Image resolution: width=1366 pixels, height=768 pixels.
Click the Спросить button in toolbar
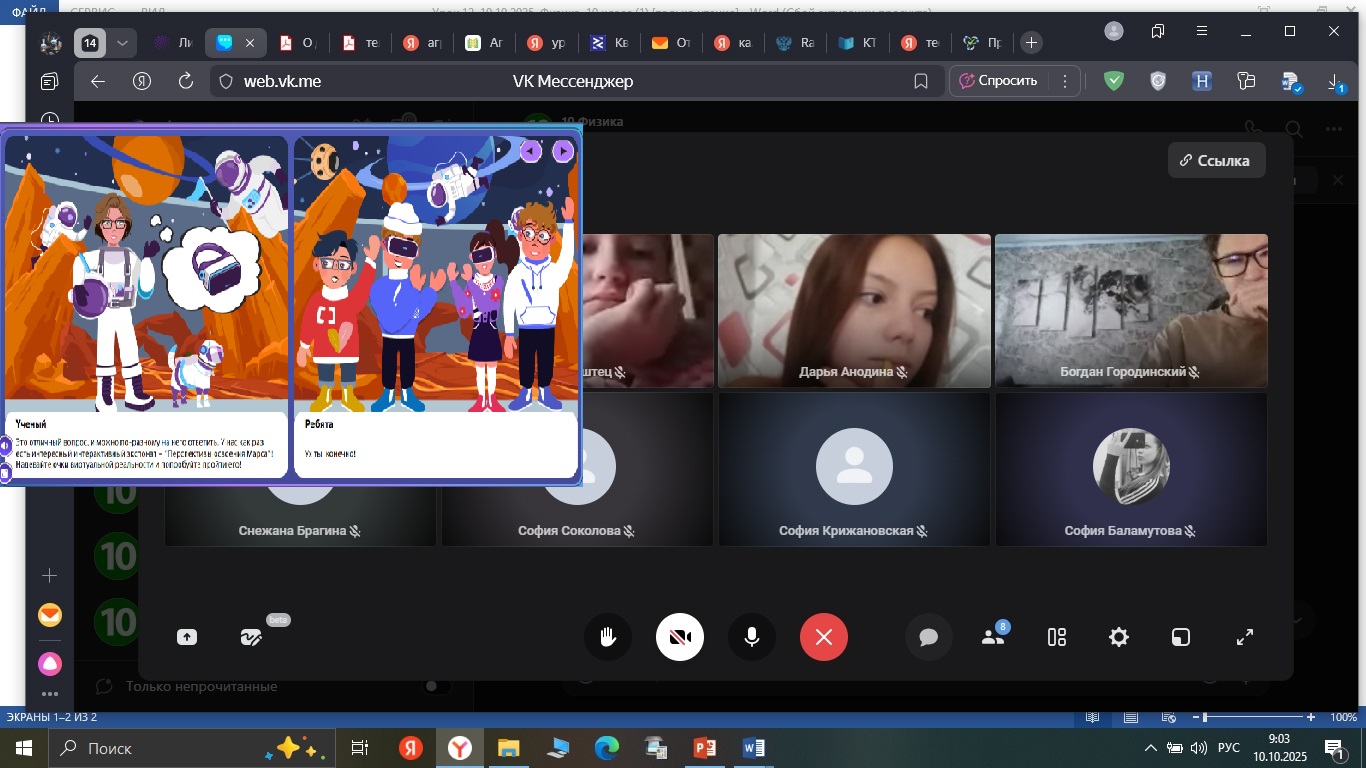tap(998, 81)
